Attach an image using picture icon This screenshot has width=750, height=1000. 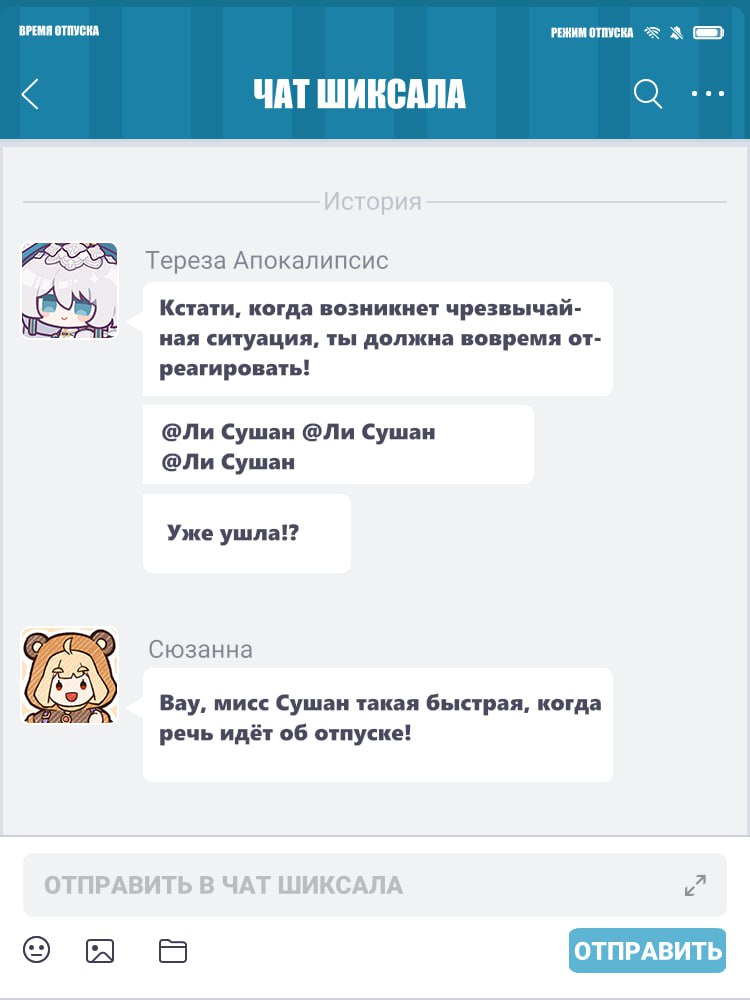[100, 951]
